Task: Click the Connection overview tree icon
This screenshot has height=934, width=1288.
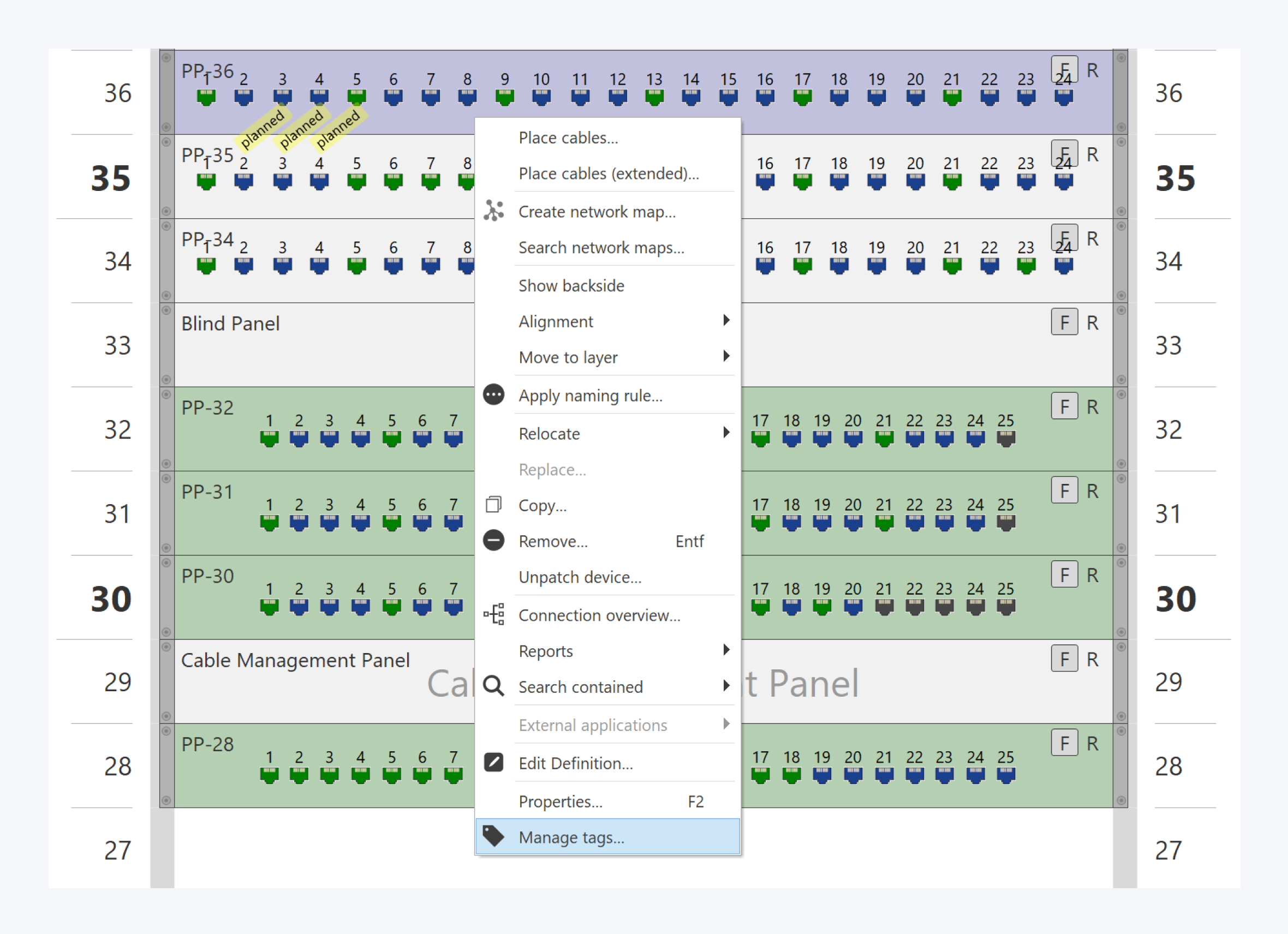Action: coord(493,615)
